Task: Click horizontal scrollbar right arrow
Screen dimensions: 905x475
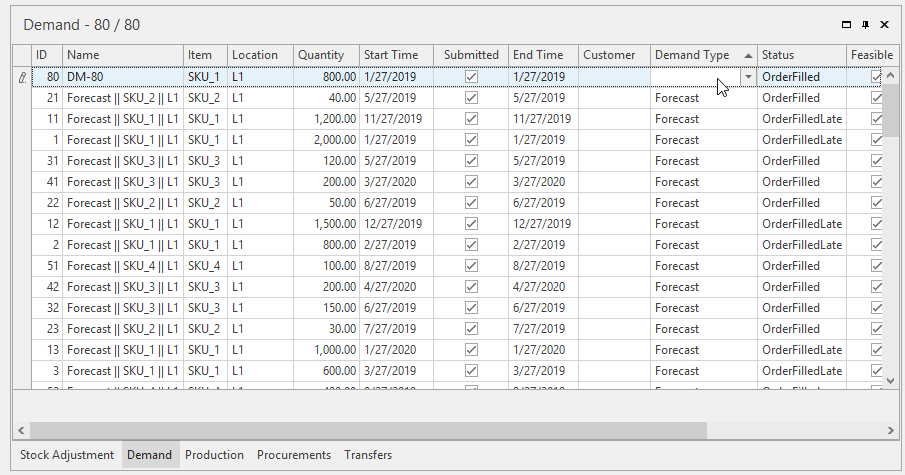Action: tap(891, 431)
